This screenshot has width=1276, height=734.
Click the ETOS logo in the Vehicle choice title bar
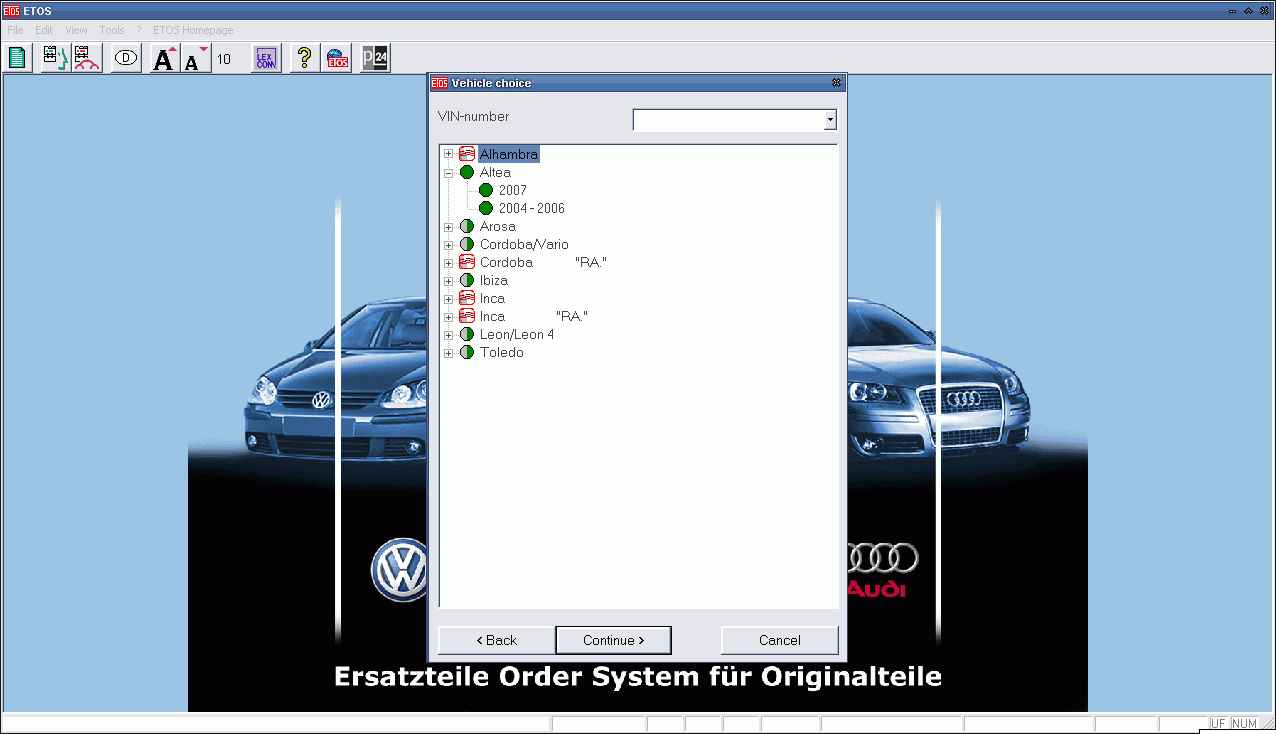tap(439, 83)
